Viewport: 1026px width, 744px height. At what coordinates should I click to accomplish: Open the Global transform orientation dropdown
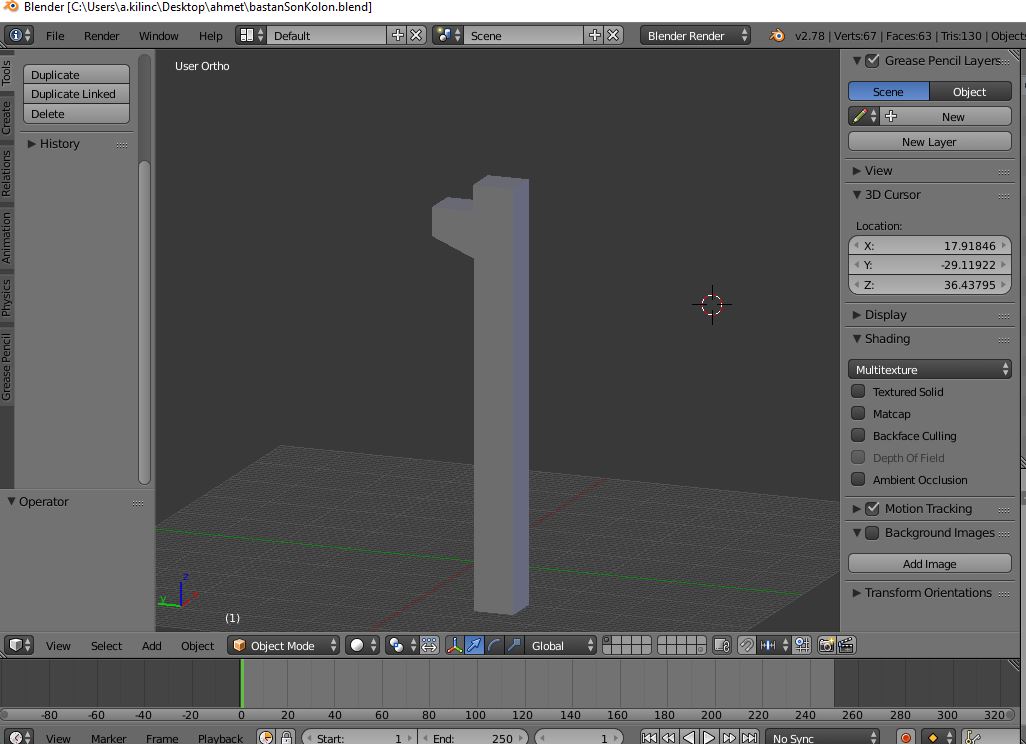[556, 645]
